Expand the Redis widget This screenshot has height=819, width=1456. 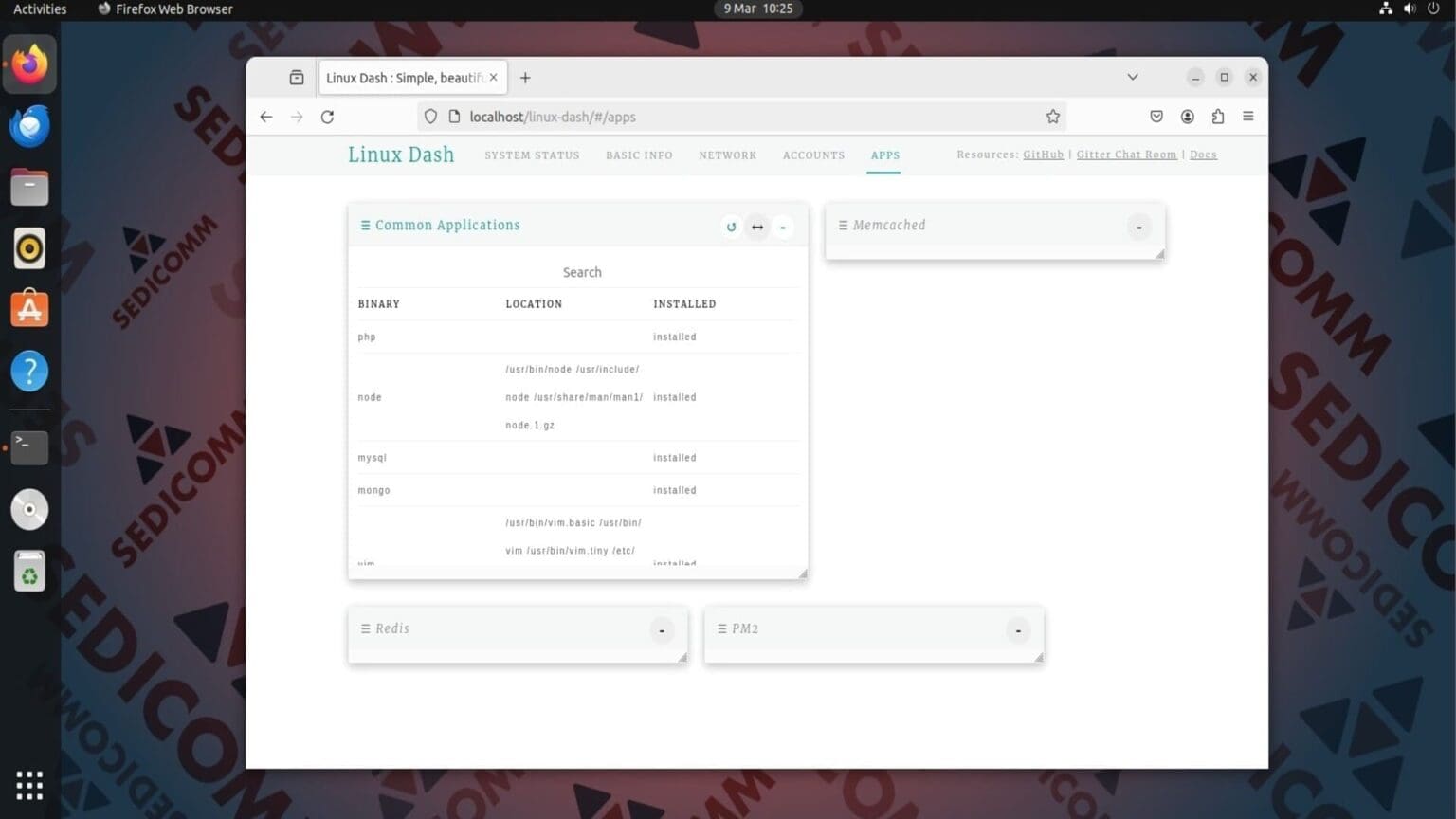coord(662,630)
